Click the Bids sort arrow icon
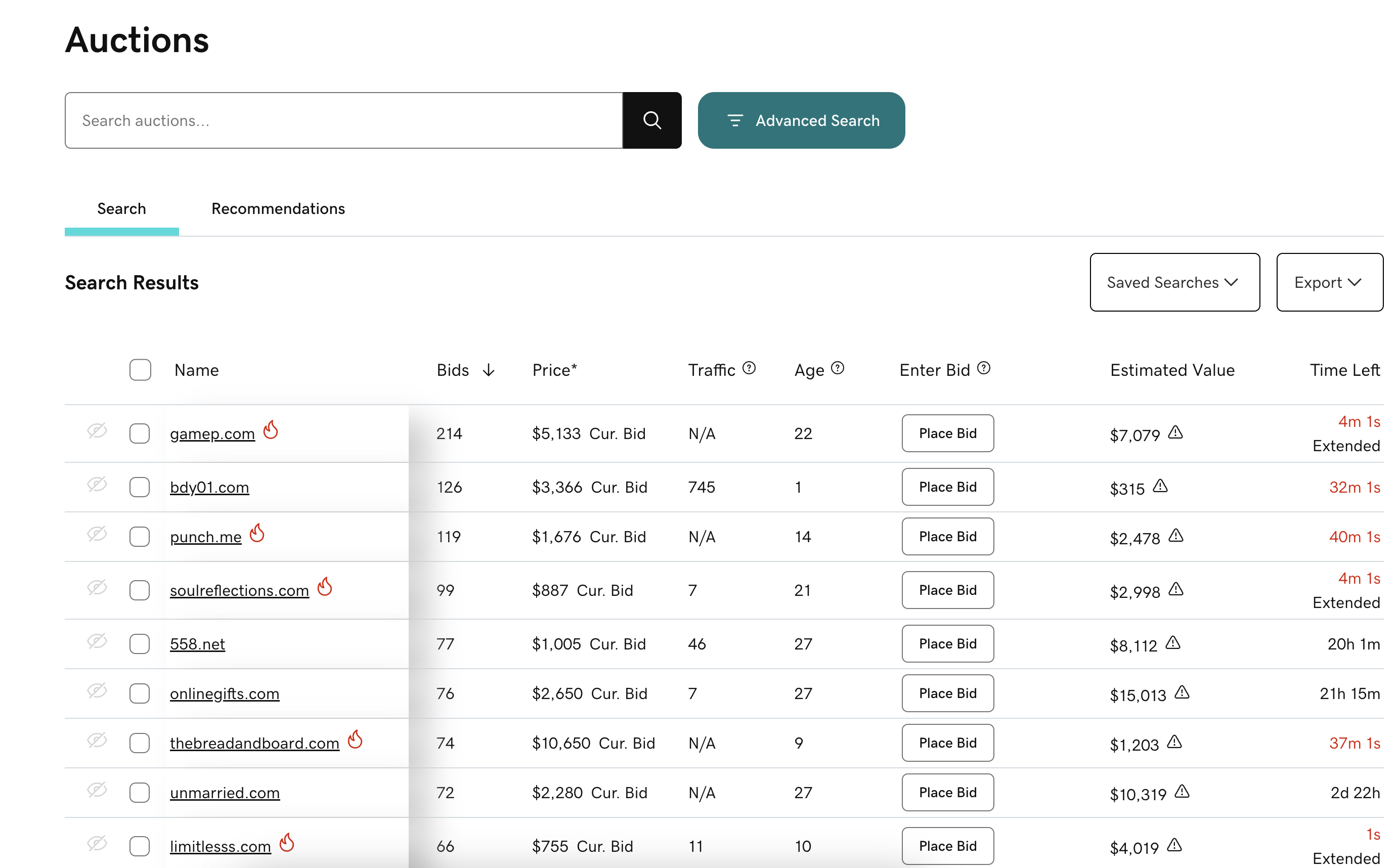The height and width of the screenshot is (868, 1398). pyautogui.click(x=489, y=370)
